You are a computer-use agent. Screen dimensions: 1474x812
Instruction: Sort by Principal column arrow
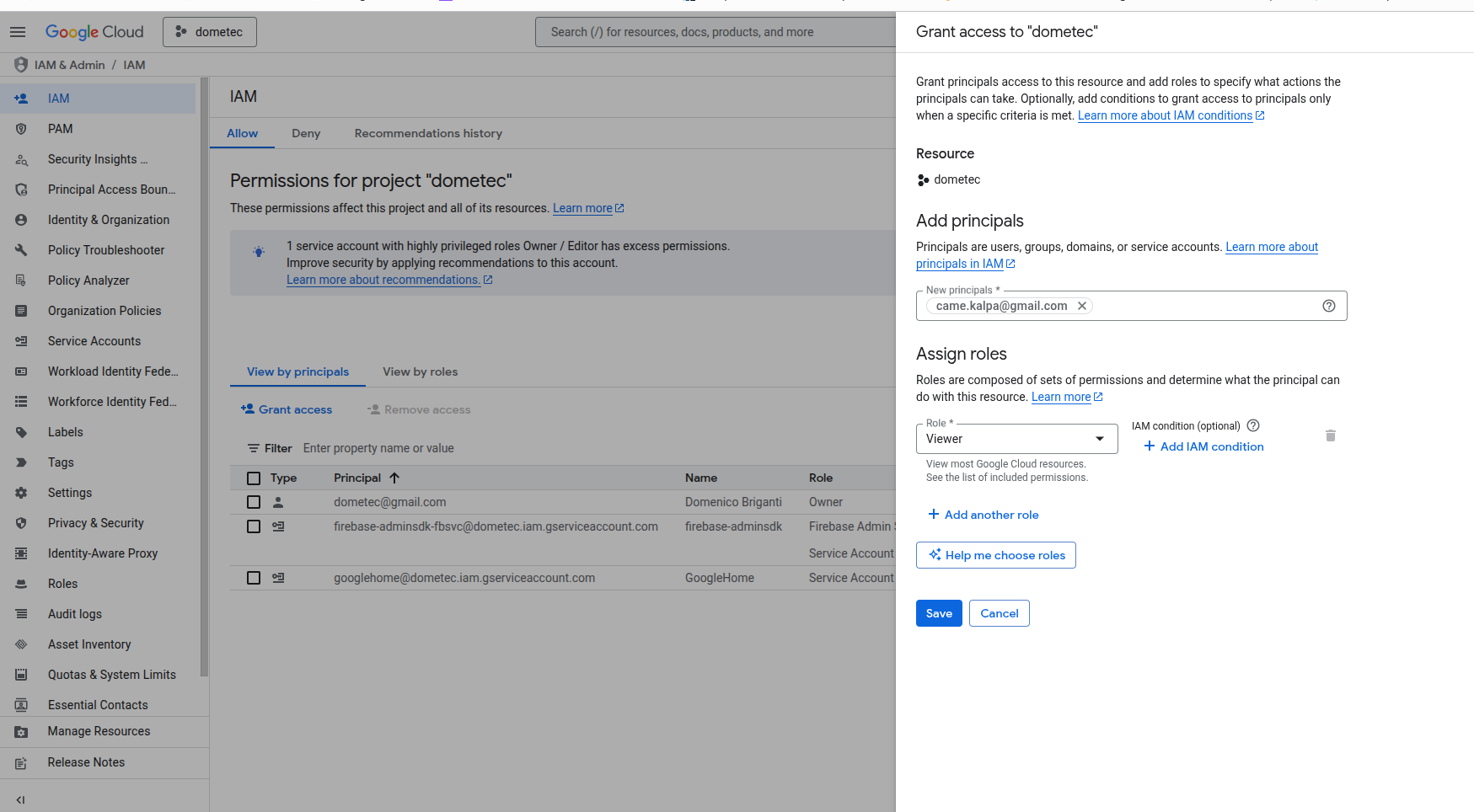pyautogui.click(x=394, y=478)
